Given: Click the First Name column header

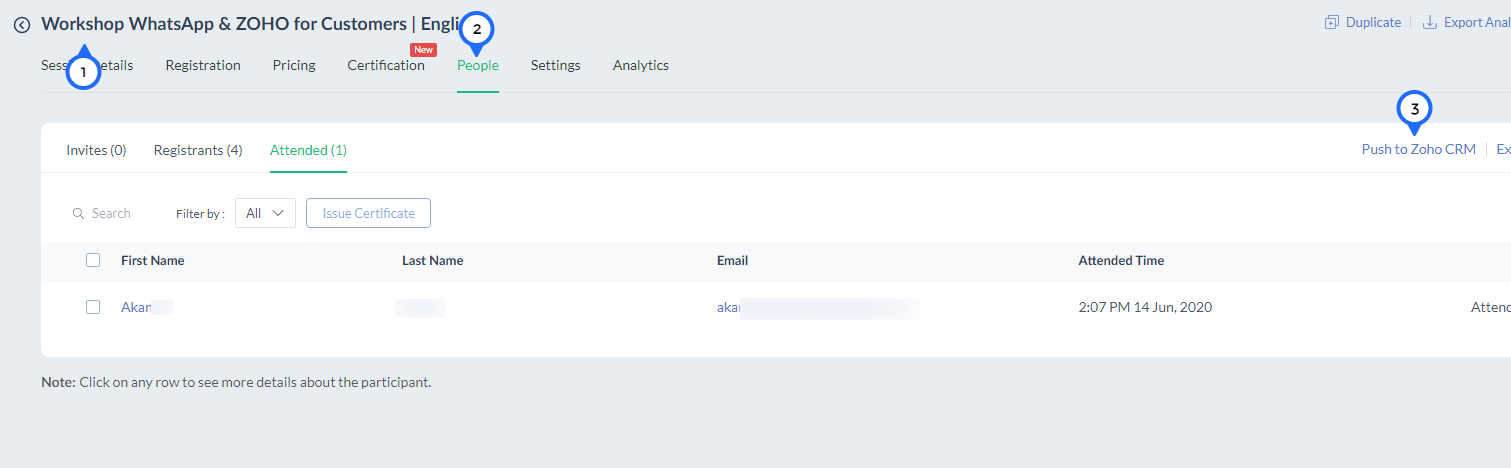Looking at the screenshot, I should pyautogui.click(x=153, y=260).
